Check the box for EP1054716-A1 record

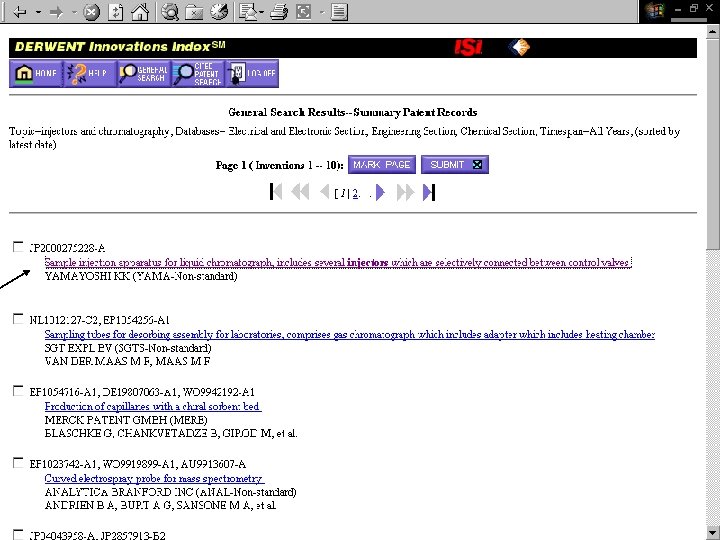[x=18, y=391]
